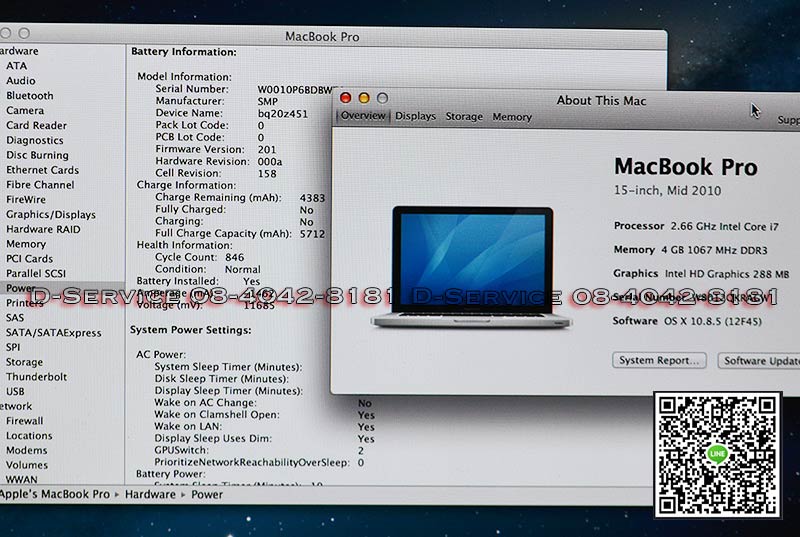Open Fibre Channel entry
The height and width of the screenshot is (537, 800).
(x=40, y=185)
